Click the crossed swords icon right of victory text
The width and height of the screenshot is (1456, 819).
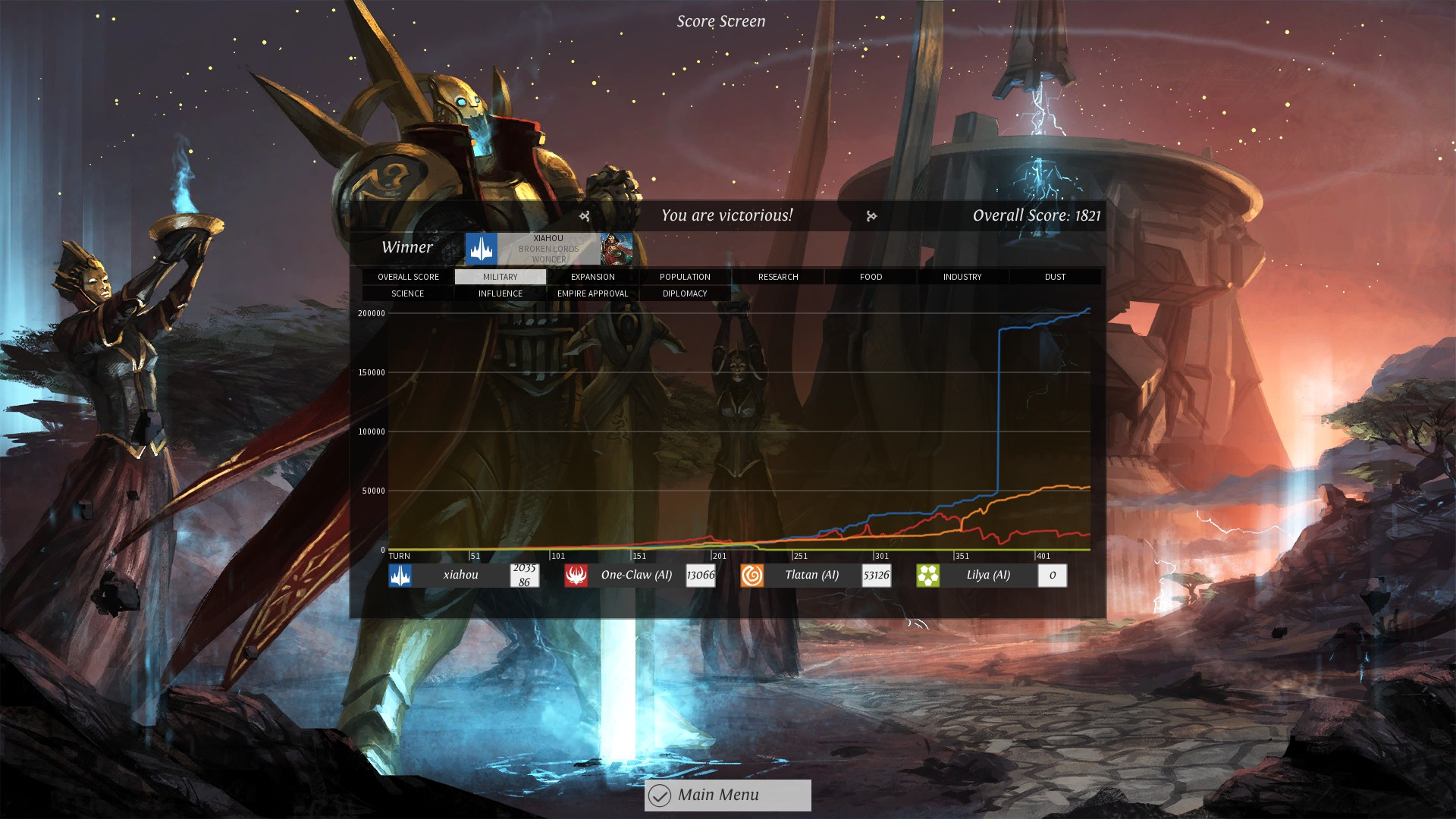coord(871,216)
